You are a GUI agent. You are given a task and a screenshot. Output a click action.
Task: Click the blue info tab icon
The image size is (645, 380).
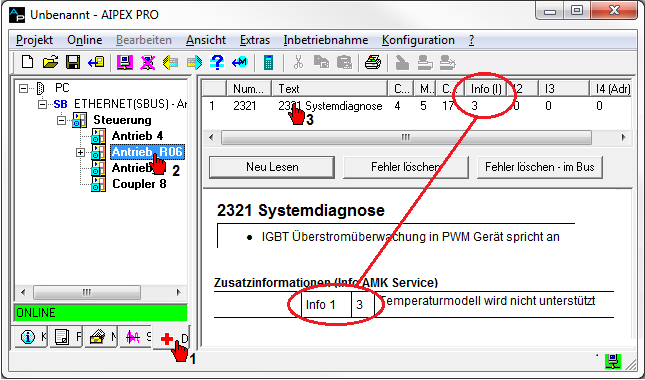point(28,338)
